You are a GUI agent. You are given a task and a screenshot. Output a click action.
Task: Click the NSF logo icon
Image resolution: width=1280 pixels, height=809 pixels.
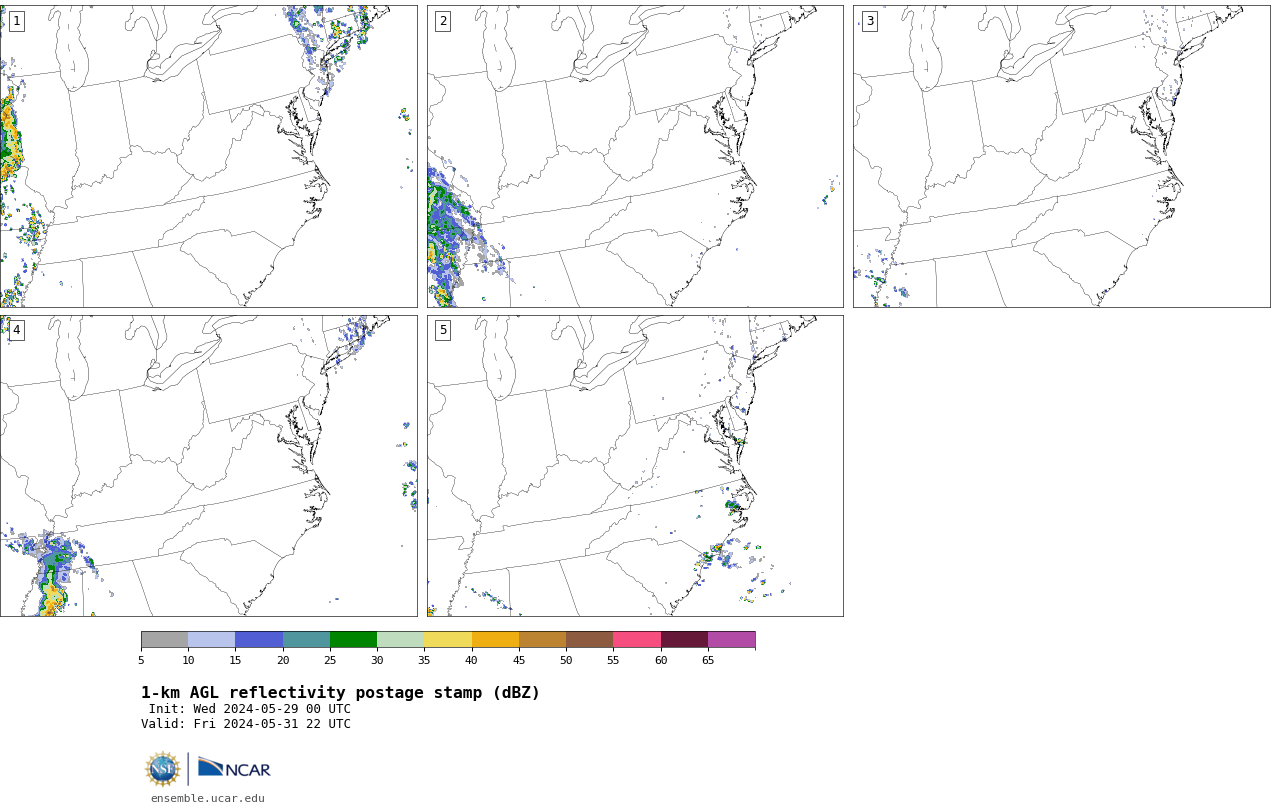[x=163, y=769]
